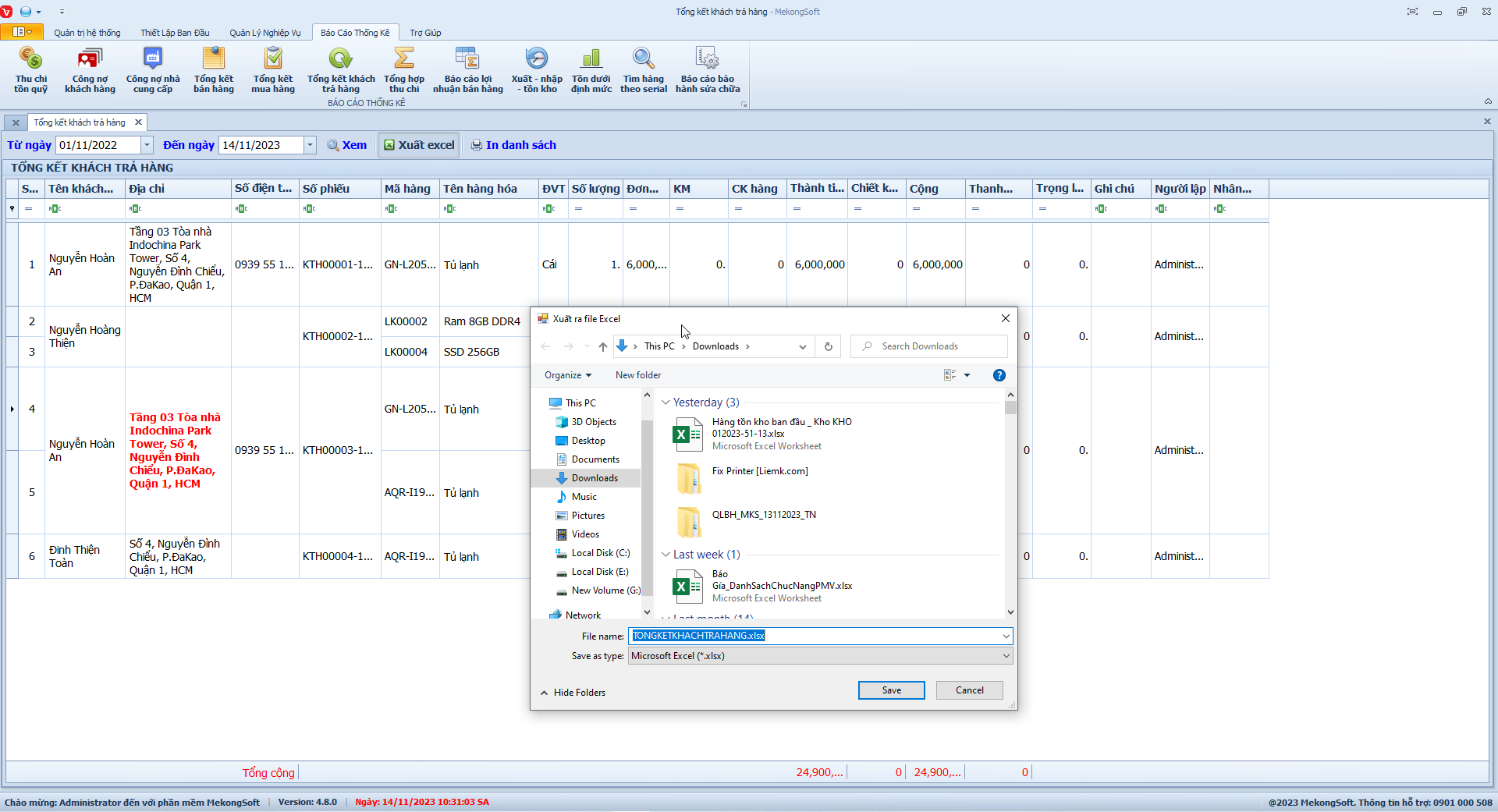Open Công nợ khách hàng report
The width and height of the screenshot is (1498, 812).
pos(90,69)
